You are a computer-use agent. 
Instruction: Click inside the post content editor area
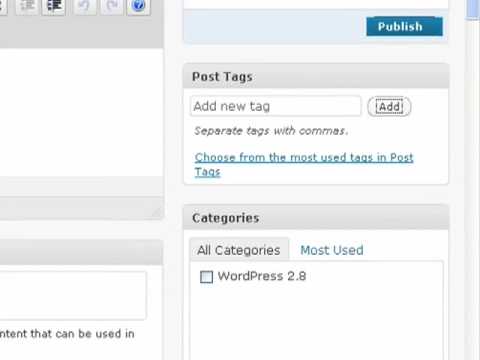81,112
